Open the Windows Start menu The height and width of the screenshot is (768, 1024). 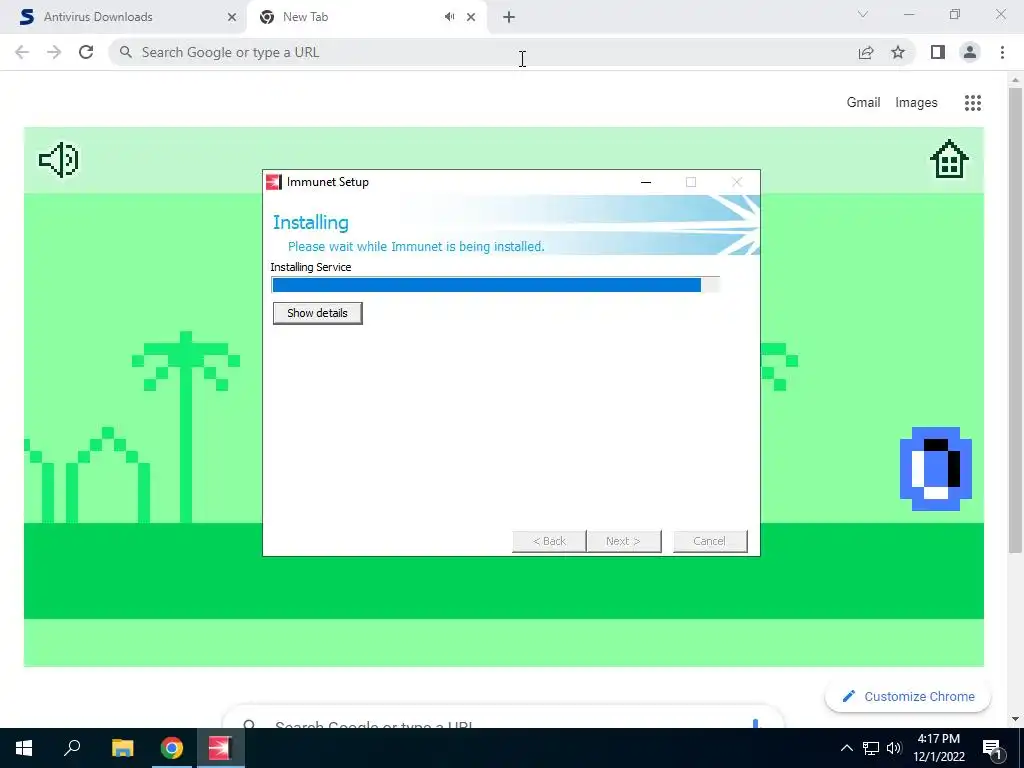click(24, 748)
